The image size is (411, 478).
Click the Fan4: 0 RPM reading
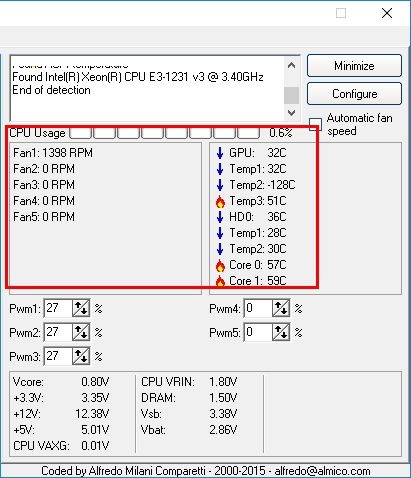pos(44,201)
